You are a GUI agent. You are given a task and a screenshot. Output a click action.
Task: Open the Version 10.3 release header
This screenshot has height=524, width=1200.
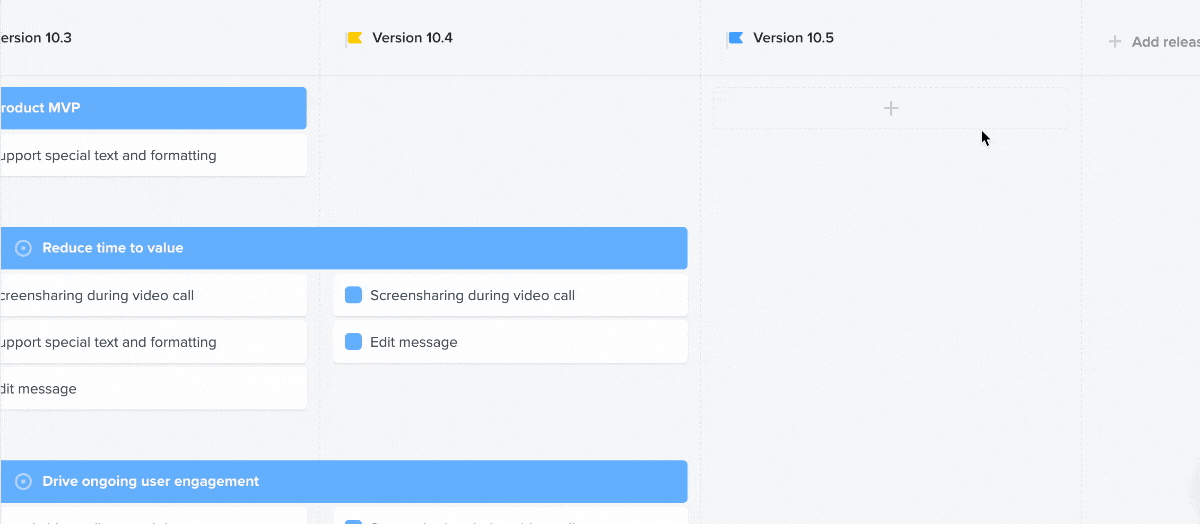coord(35,38)
